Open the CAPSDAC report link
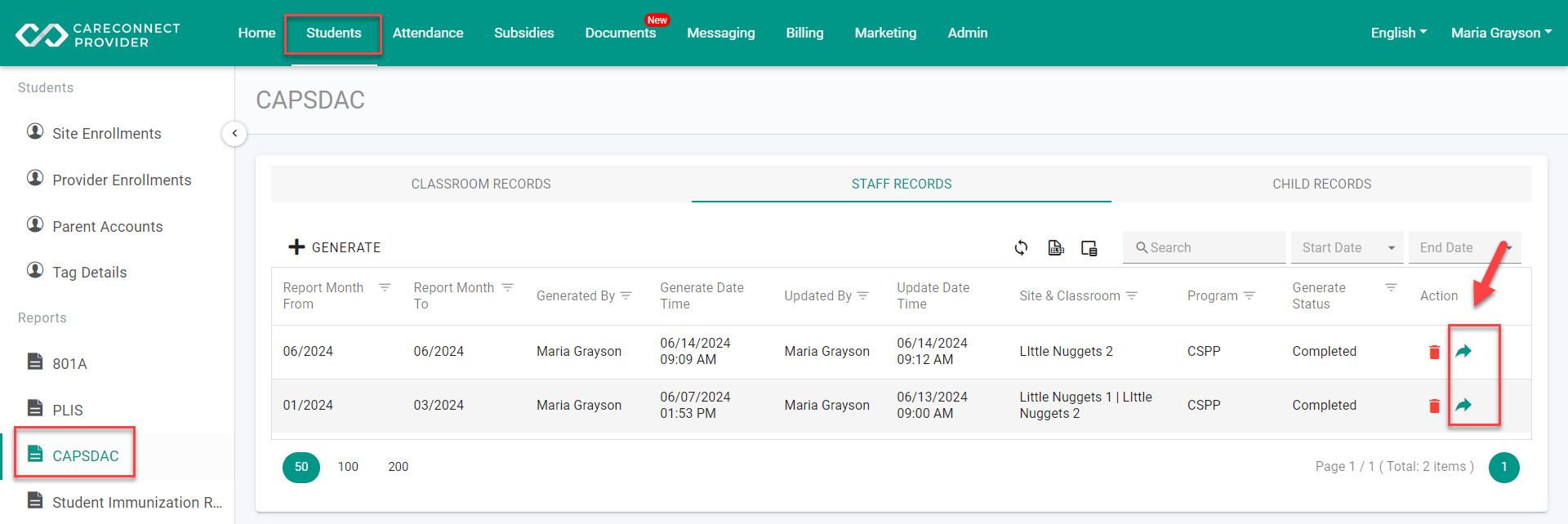Viewport: 1568px width, 524px height. (x=86, y=456)
